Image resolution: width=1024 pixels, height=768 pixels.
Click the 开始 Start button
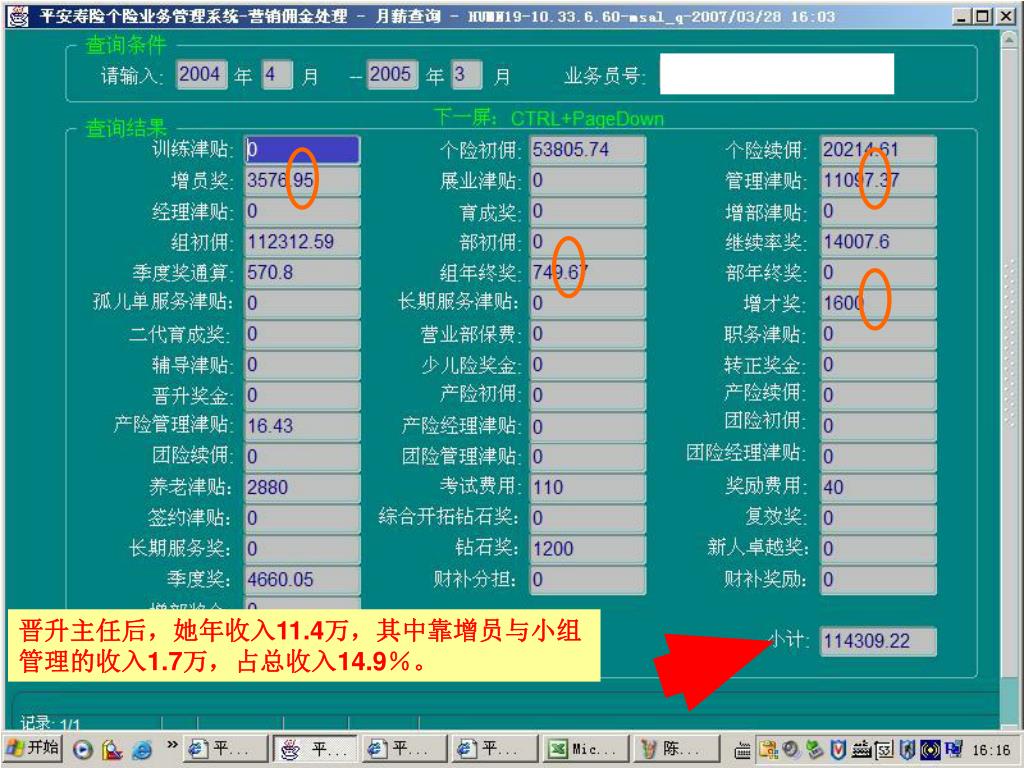(x=33, y=748)
